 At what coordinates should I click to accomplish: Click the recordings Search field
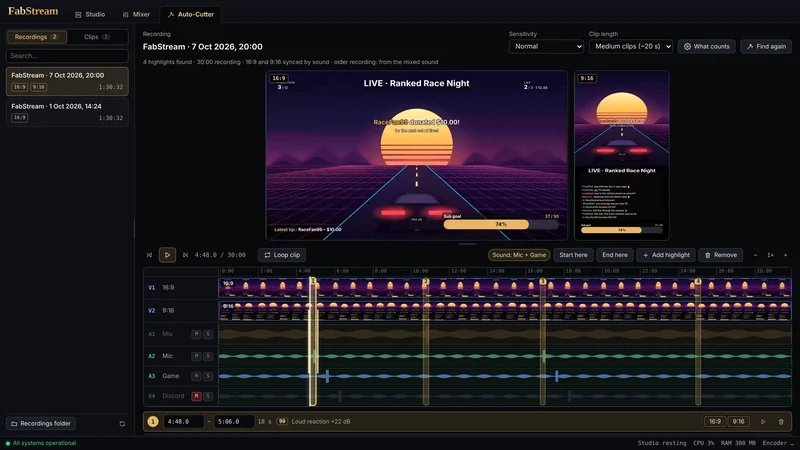click(x=67, y=56)
